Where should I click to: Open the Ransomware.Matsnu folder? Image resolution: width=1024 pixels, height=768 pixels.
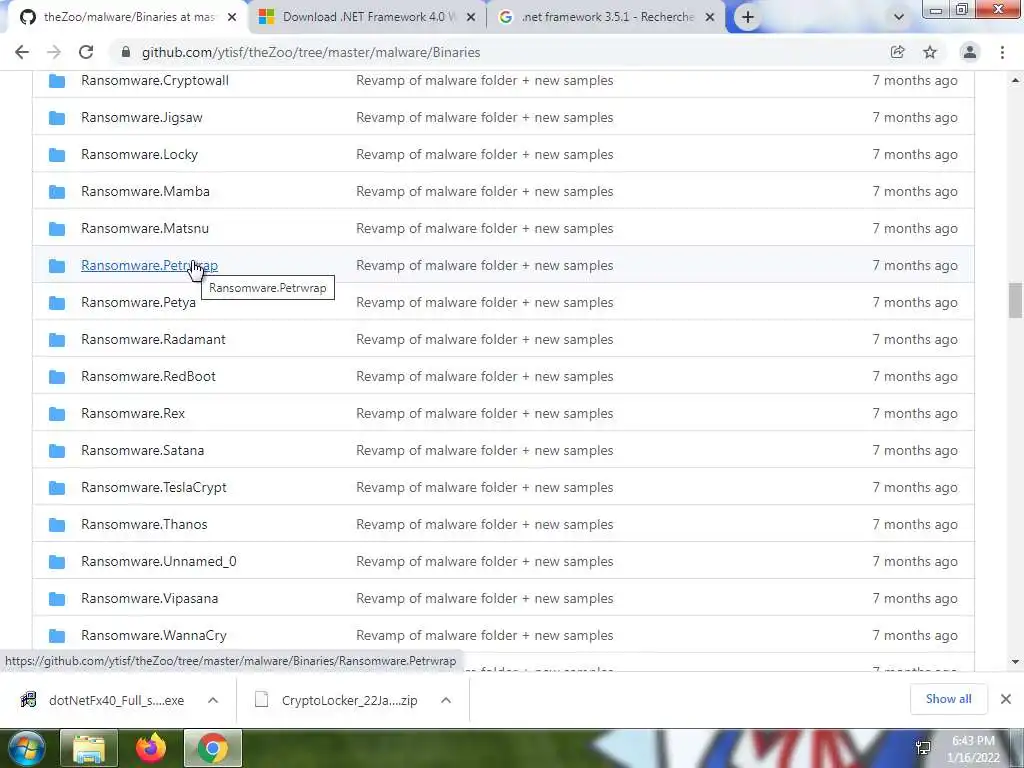coord(145,229)
